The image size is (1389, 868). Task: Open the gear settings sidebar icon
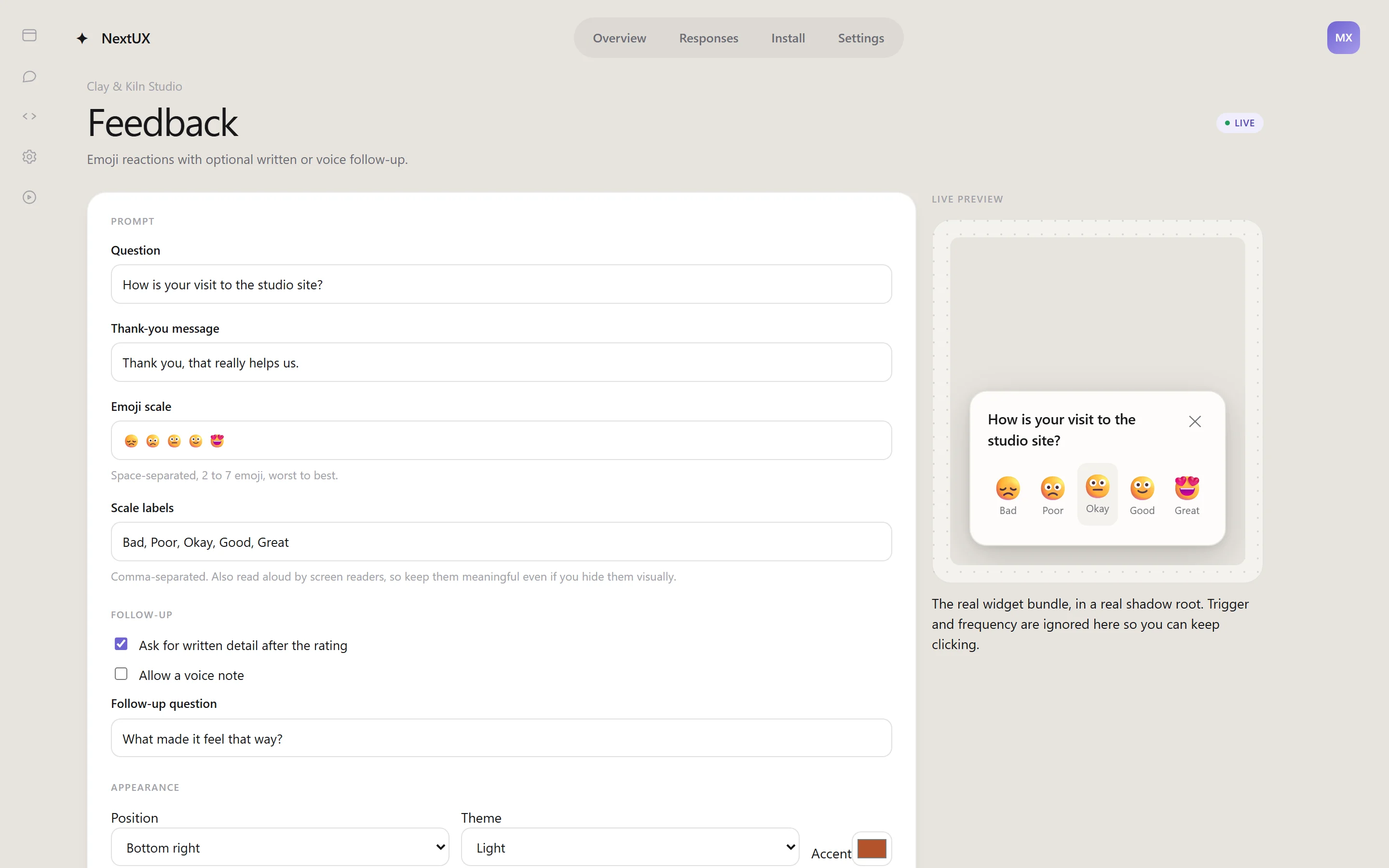[29, 157]
